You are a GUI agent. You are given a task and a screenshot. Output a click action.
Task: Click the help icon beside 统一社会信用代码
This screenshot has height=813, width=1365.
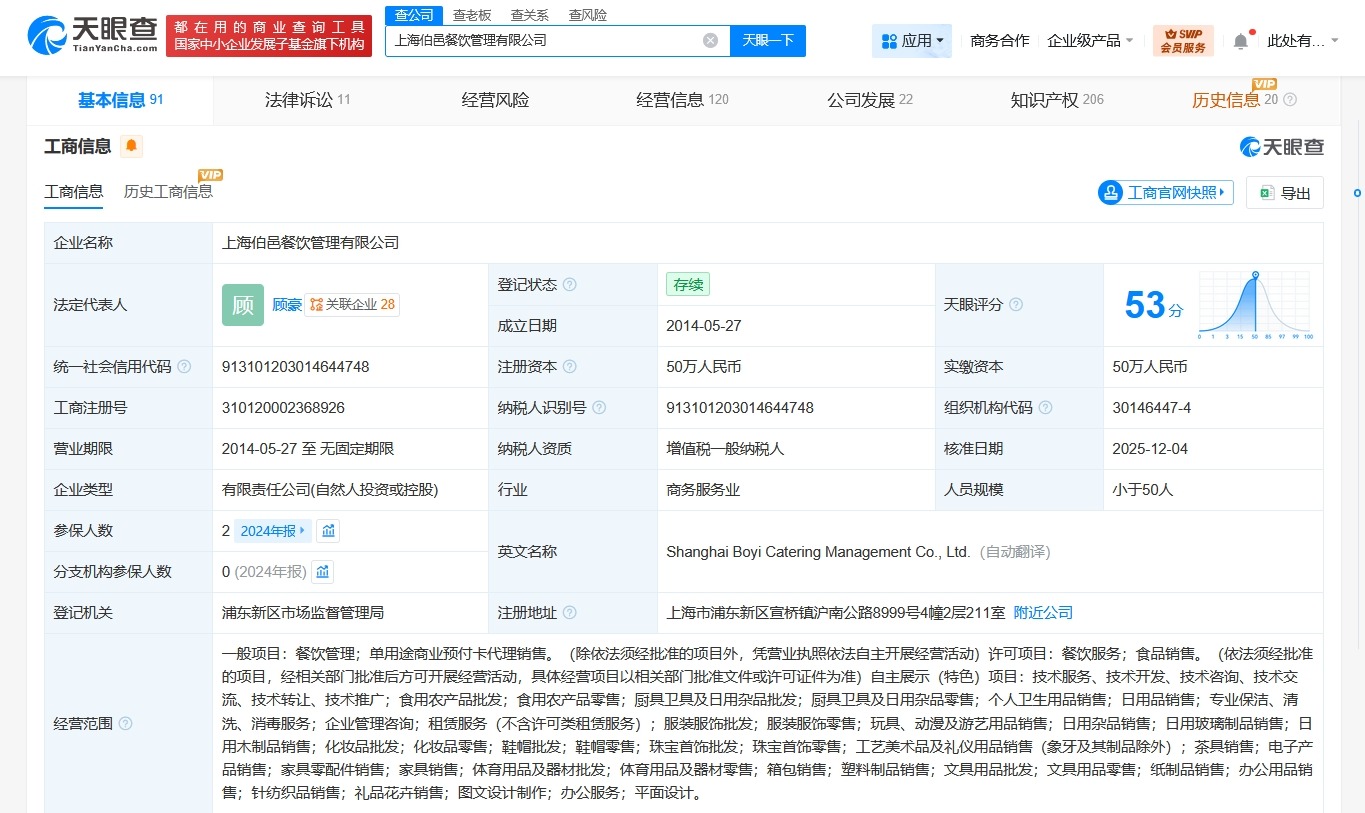pyautogui.click(x=183, y=366)
